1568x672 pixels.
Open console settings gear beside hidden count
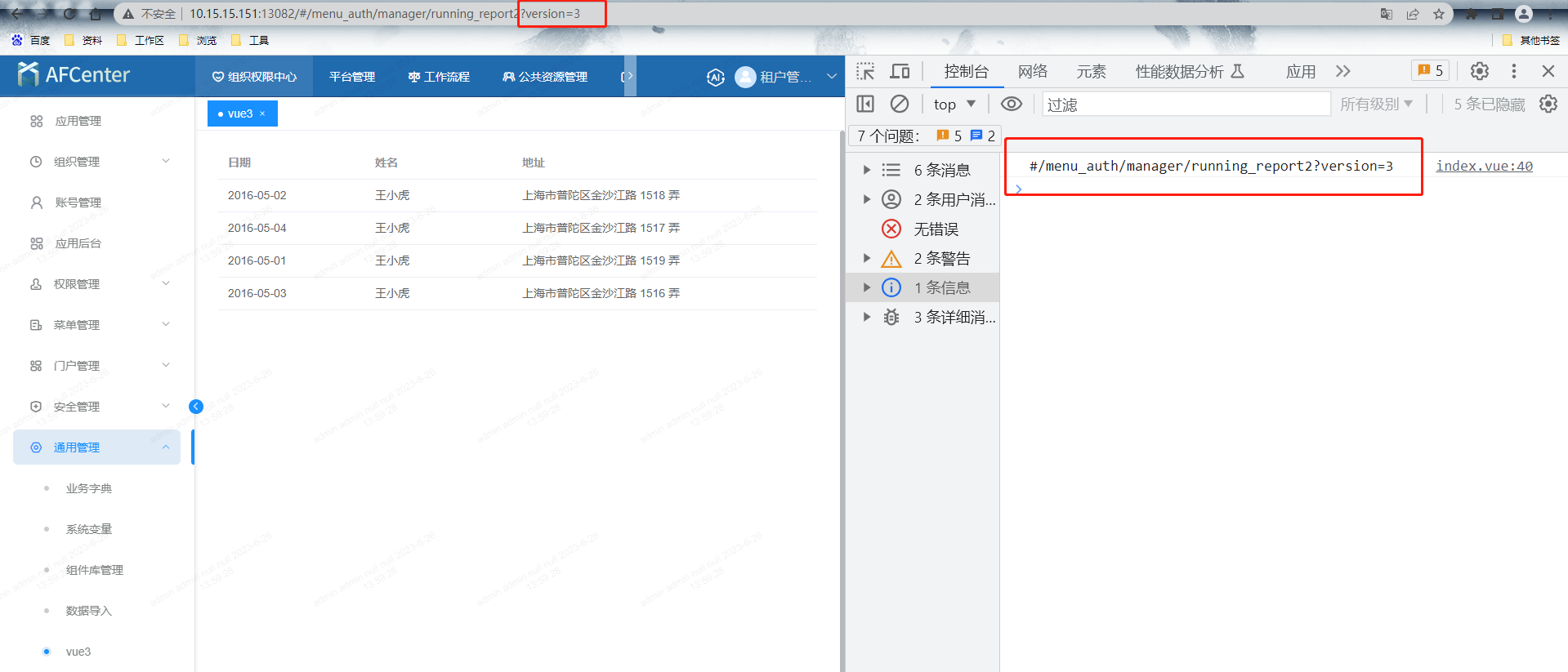[1548, 104]
